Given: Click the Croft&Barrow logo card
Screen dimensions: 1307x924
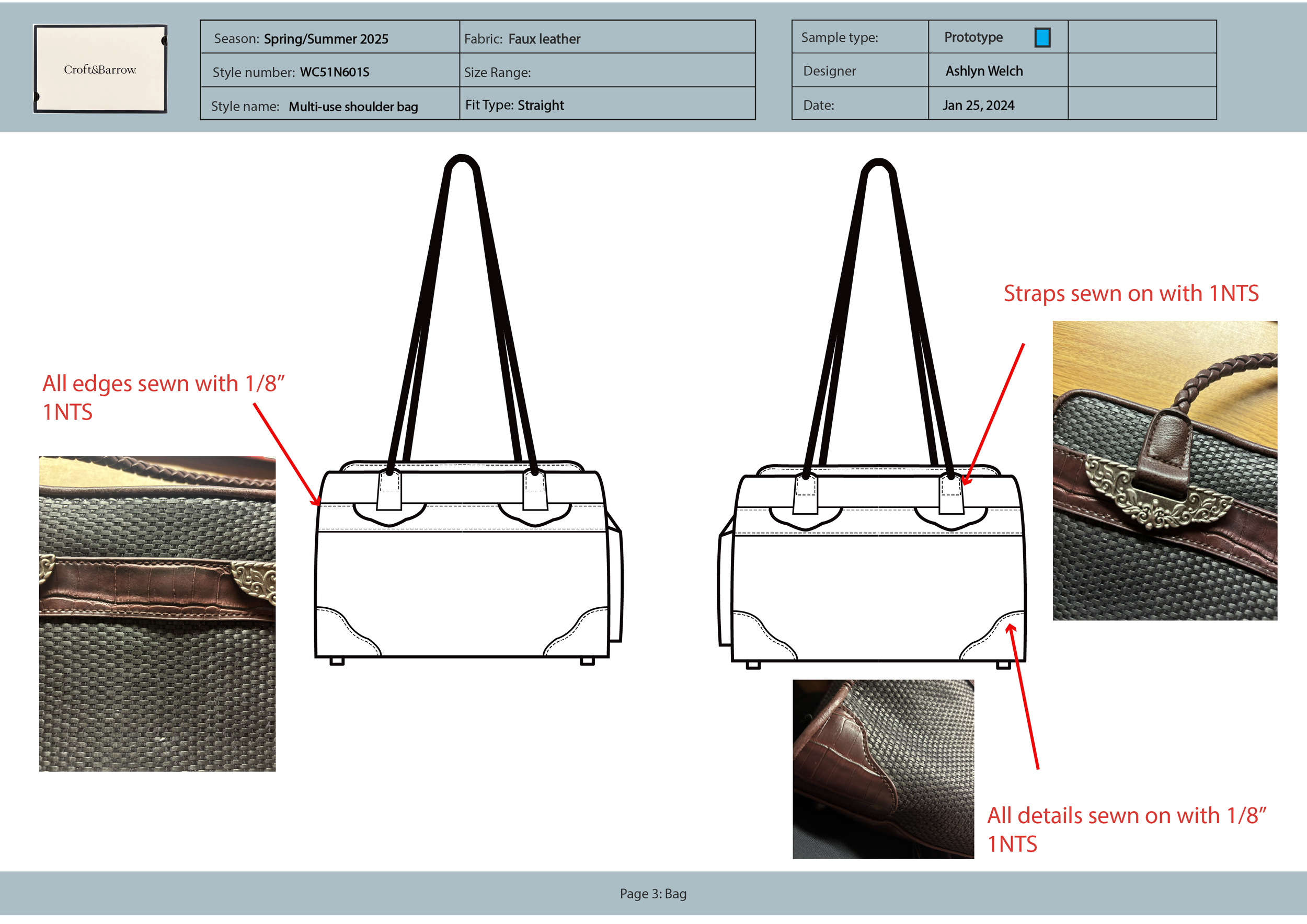Looking at the screenshot, I should coord(100,69).
